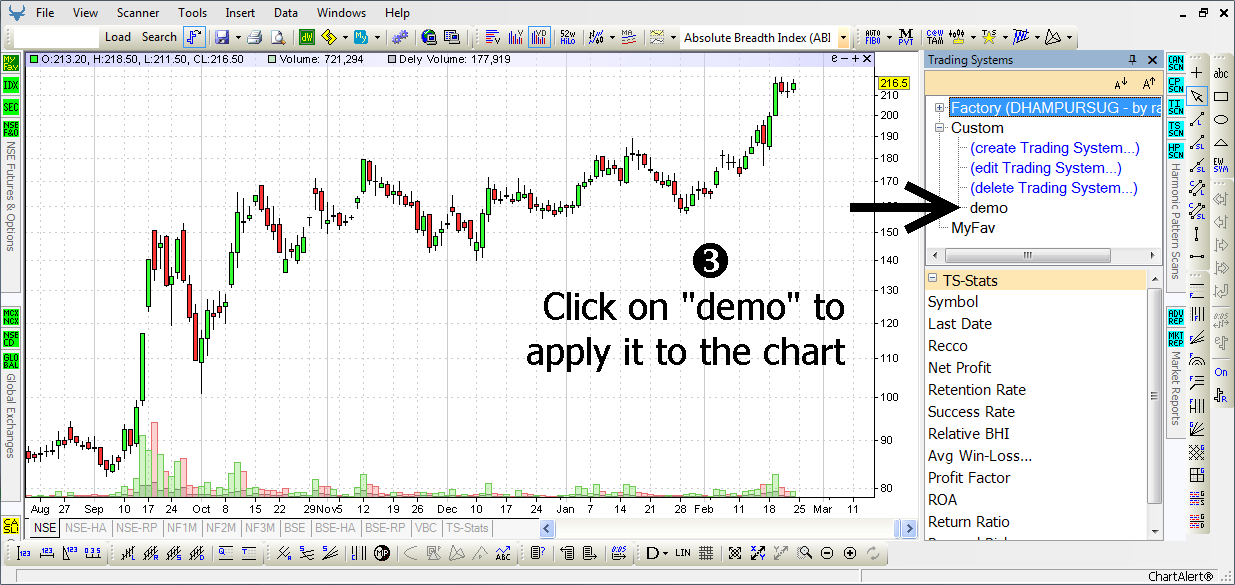1235x585 pixels.
Task: Toggle the green price legend checkbox
Action: [34, 60]
